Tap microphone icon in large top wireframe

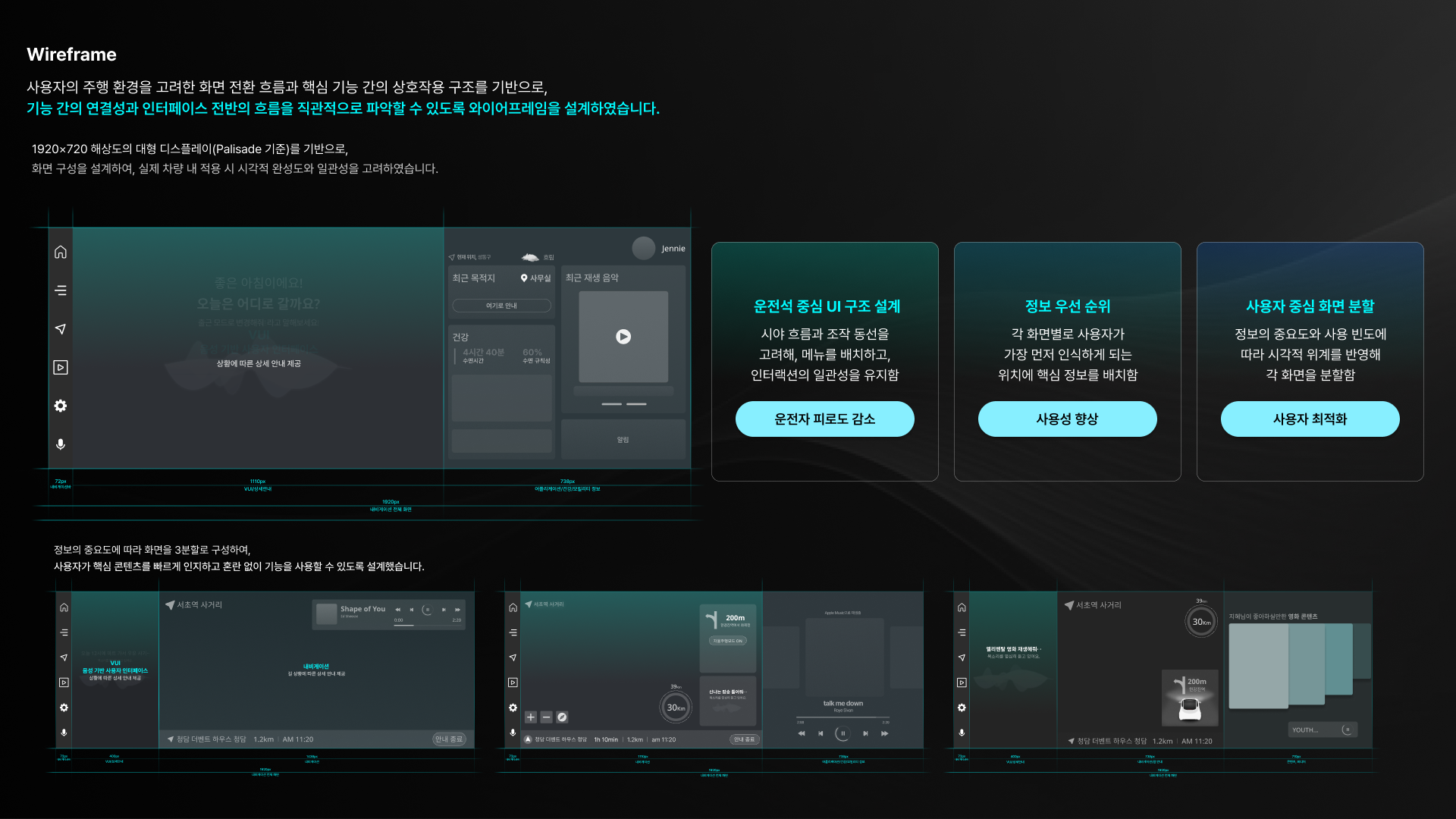[x=61, y=444]
